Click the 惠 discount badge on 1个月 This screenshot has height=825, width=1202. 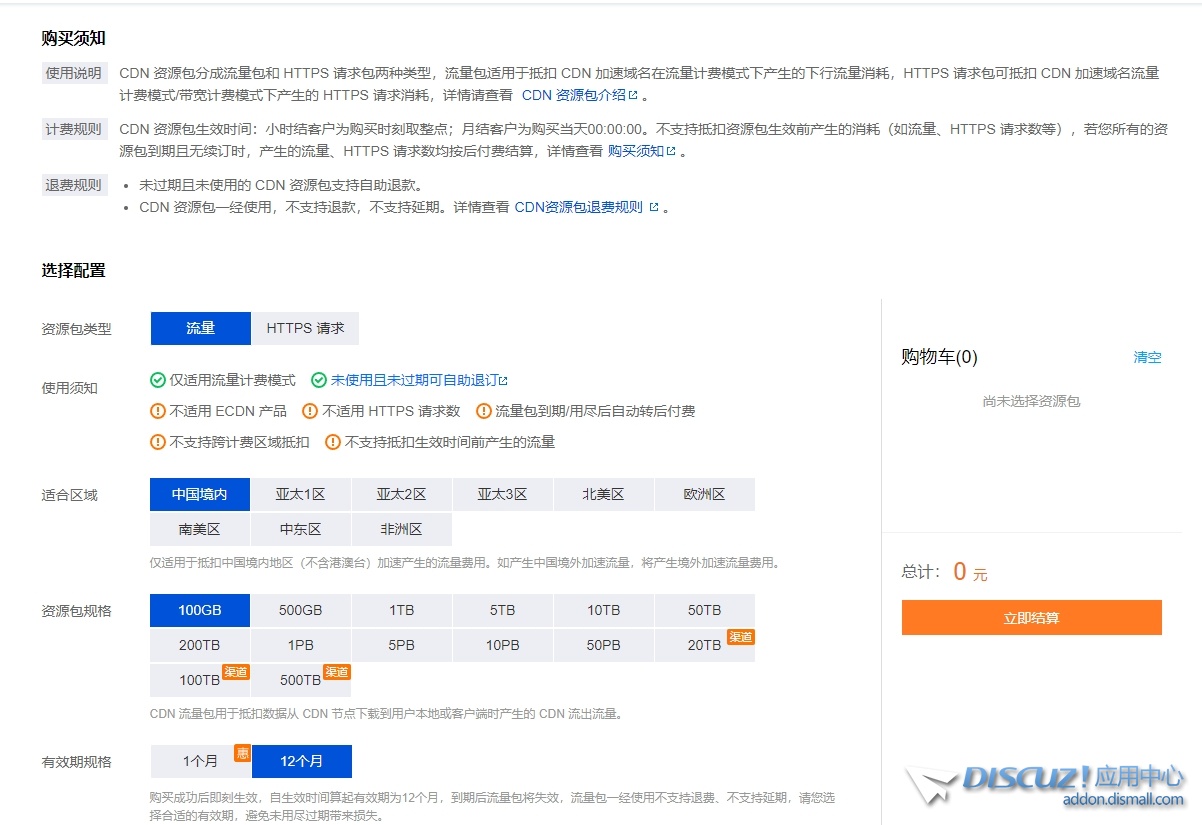tap(242, 753)
